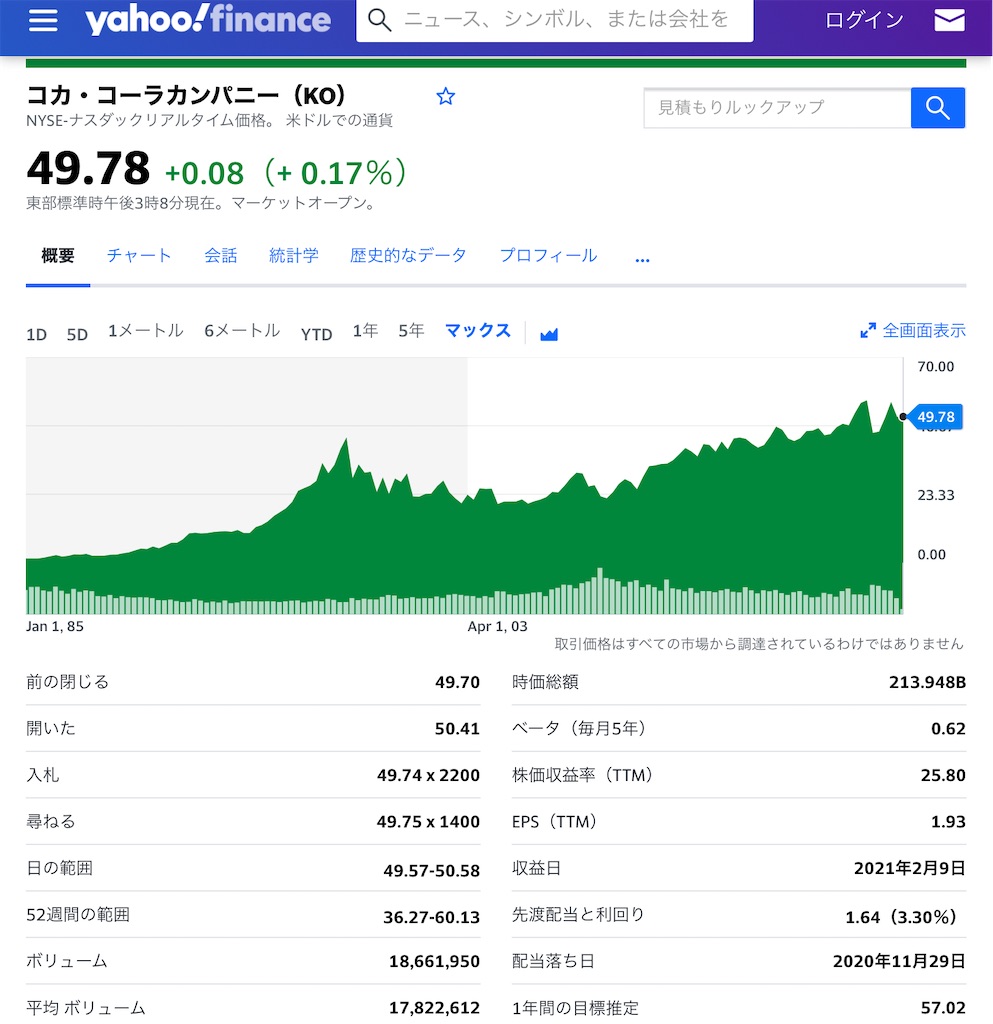Click the ベータ value 0.62
Screen dimensions: 993x1024
click(x=948, y=729)
